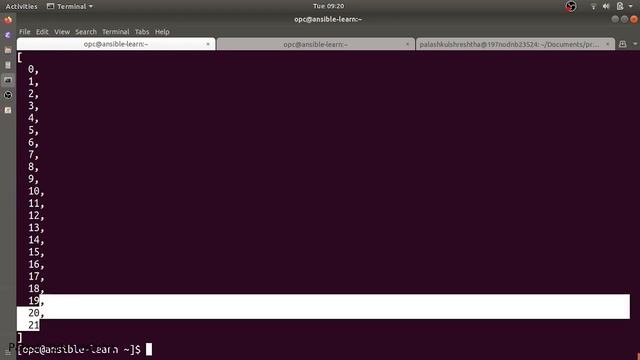Click the output line '0,'
This screenshot has width=640, height=360.
[33, 70]
